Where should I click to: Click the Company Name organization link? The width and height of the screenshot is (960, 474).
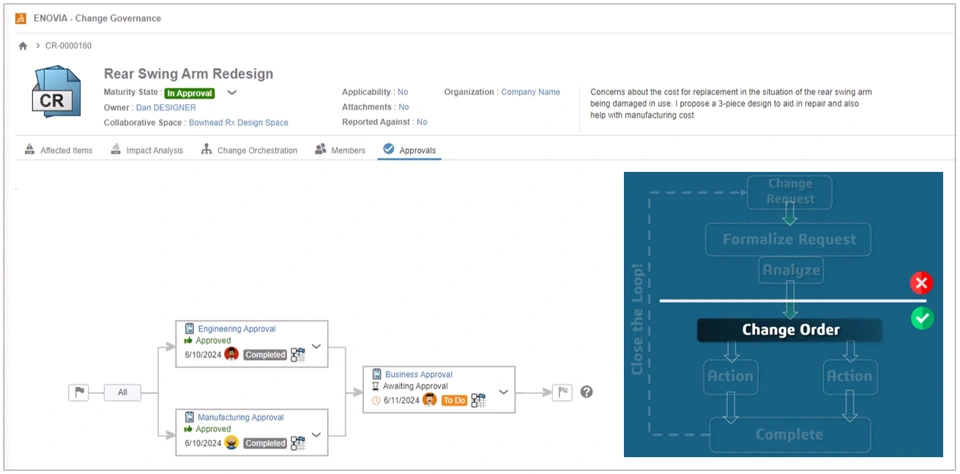[x=530, y=92]
